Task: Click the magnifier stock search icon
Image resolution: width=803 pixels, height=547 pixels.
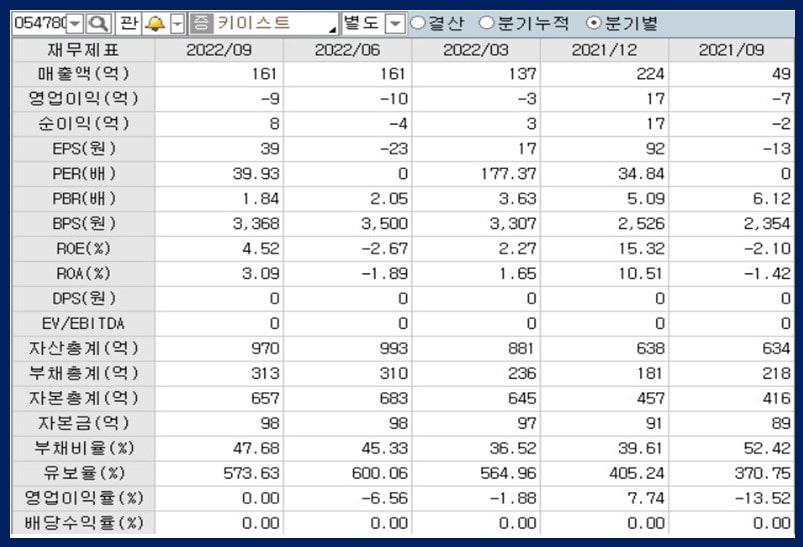Action: 98,23
